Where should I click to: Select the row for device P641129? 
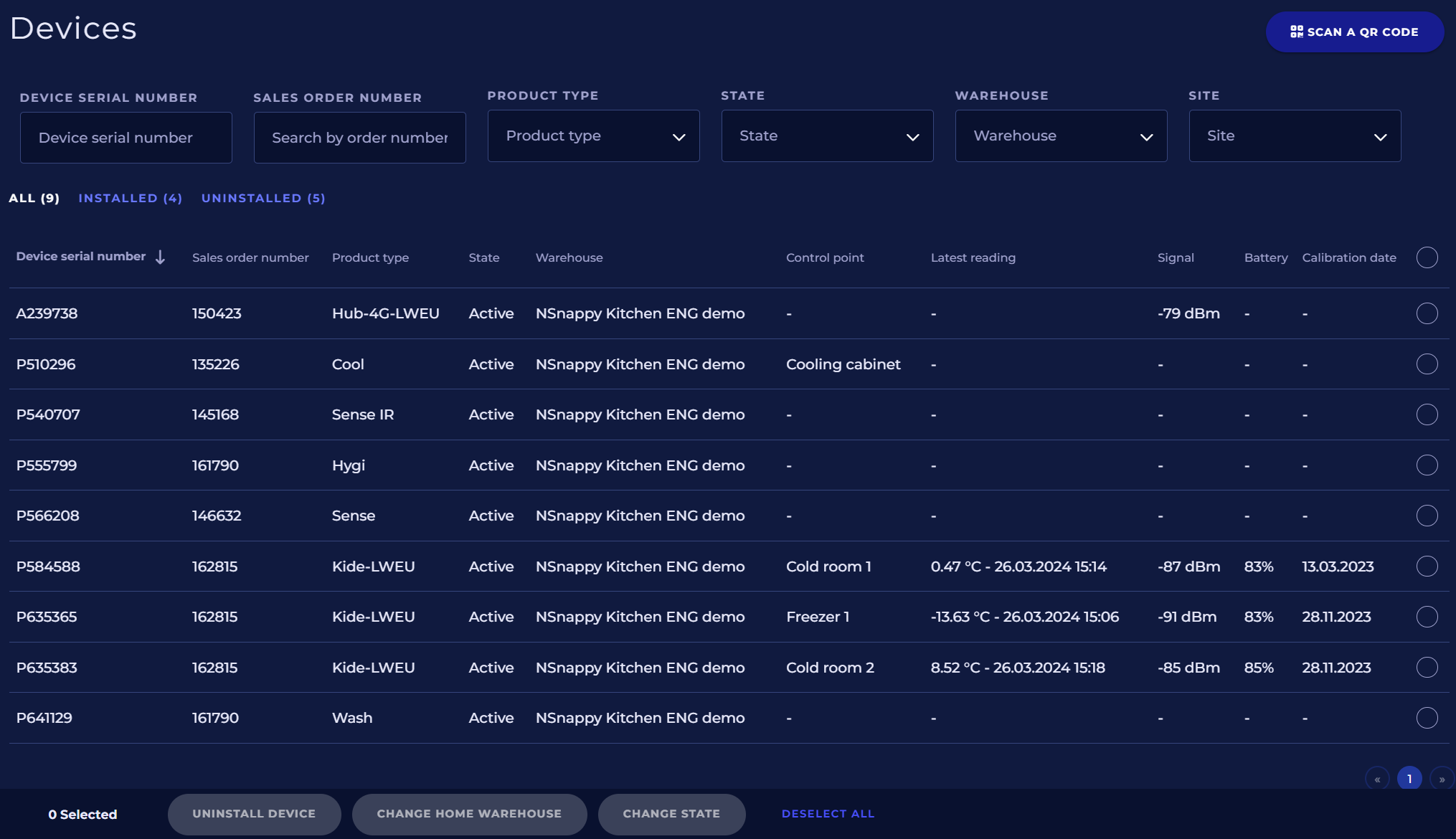pyautogui.click(x=1427, y=718)
